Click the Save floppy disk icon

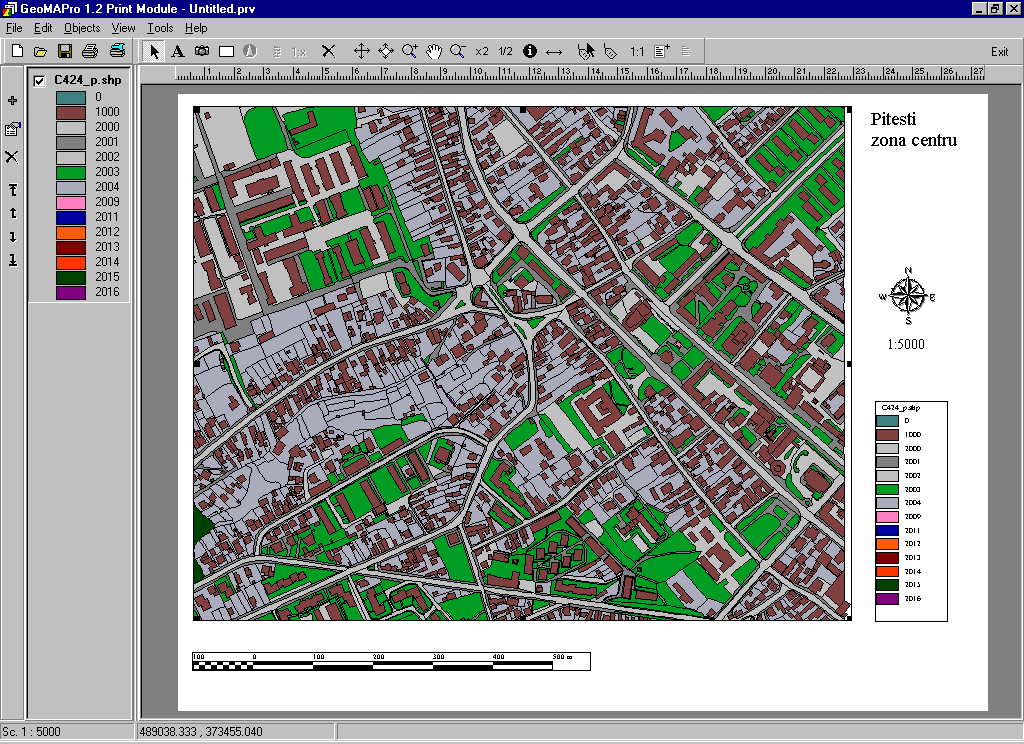pyautogui.click(x=65, y=51)
